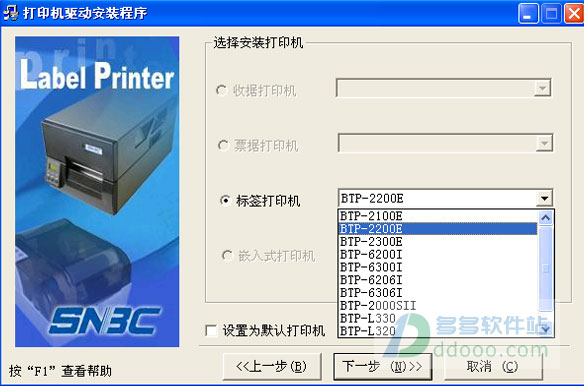Select the 标签打印机 radio button

pos(225,201)
